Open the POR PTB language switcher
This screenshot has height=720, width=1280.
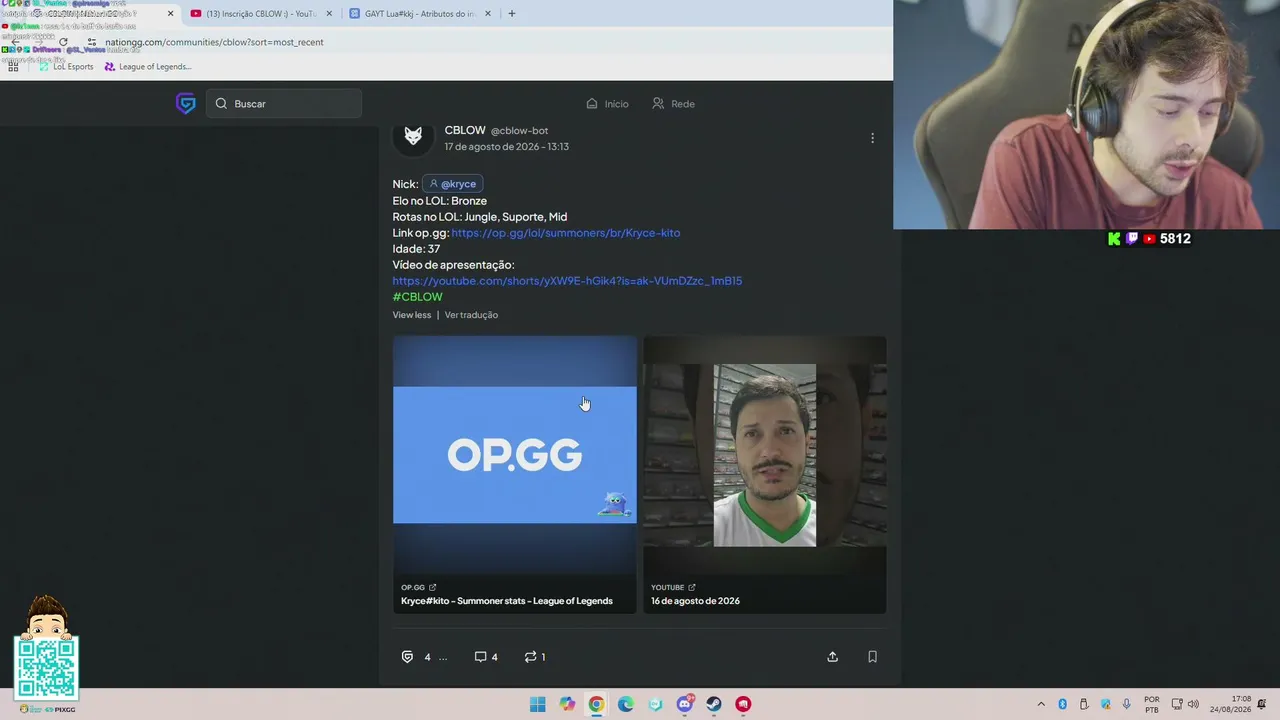[x=1152, y=704]
